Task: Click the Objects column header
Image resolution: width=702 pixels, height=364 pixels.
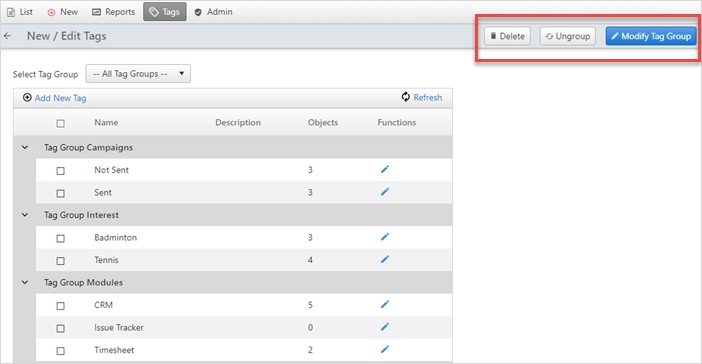Action: coord(323,122)
